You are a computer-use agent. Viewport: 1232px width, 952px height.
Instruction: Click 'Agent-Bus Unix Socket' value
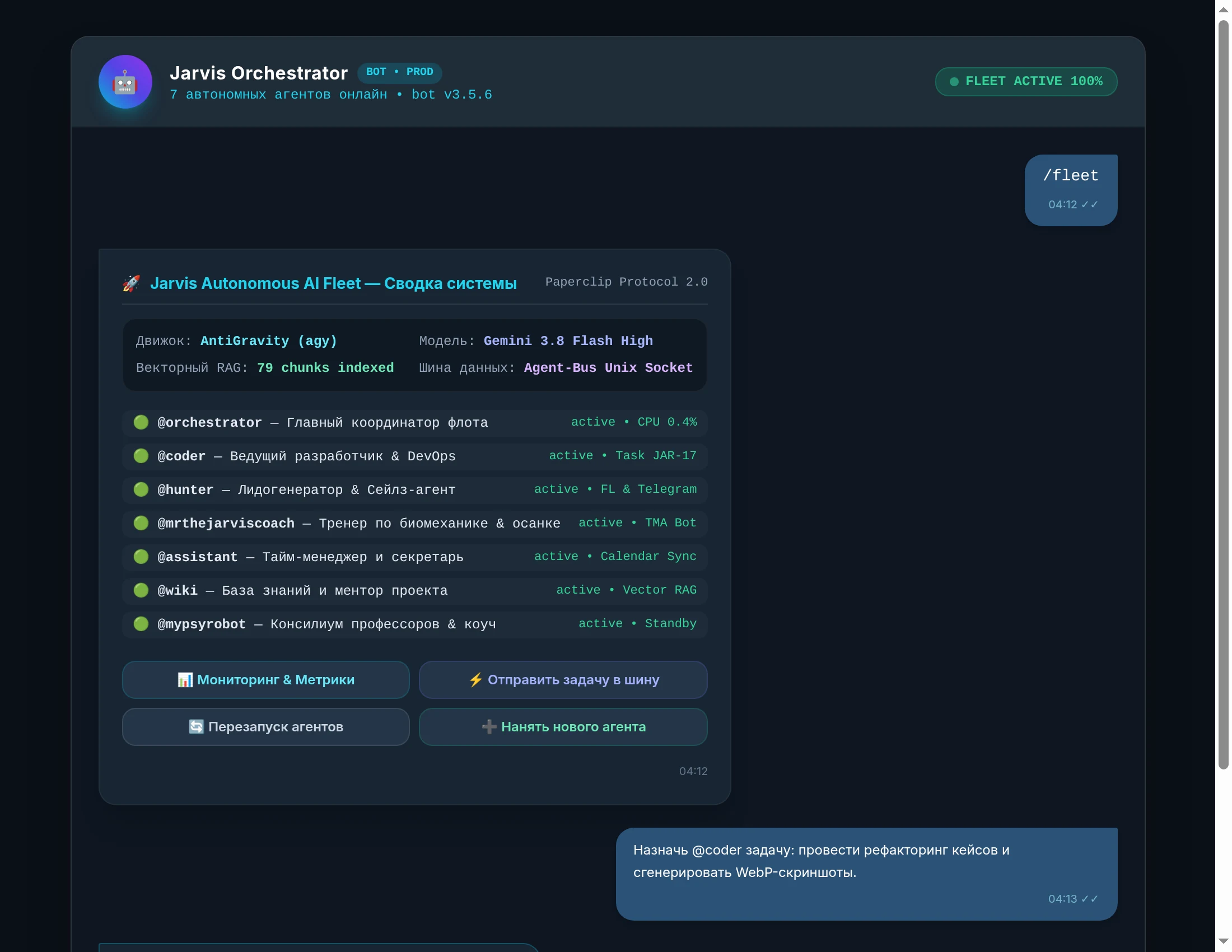[x=608, y=368]
